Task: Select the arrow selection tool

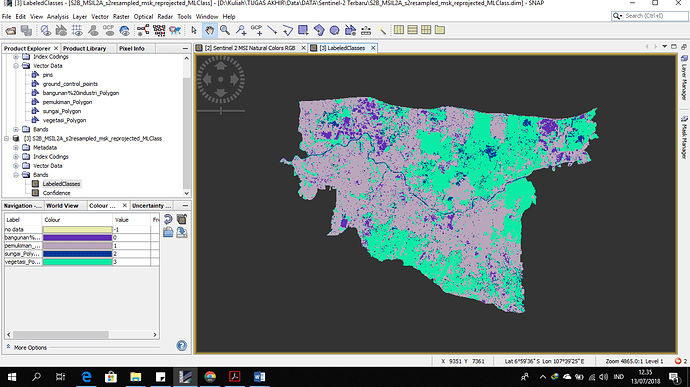Action: pyautogui.click(x=194, y=30)
